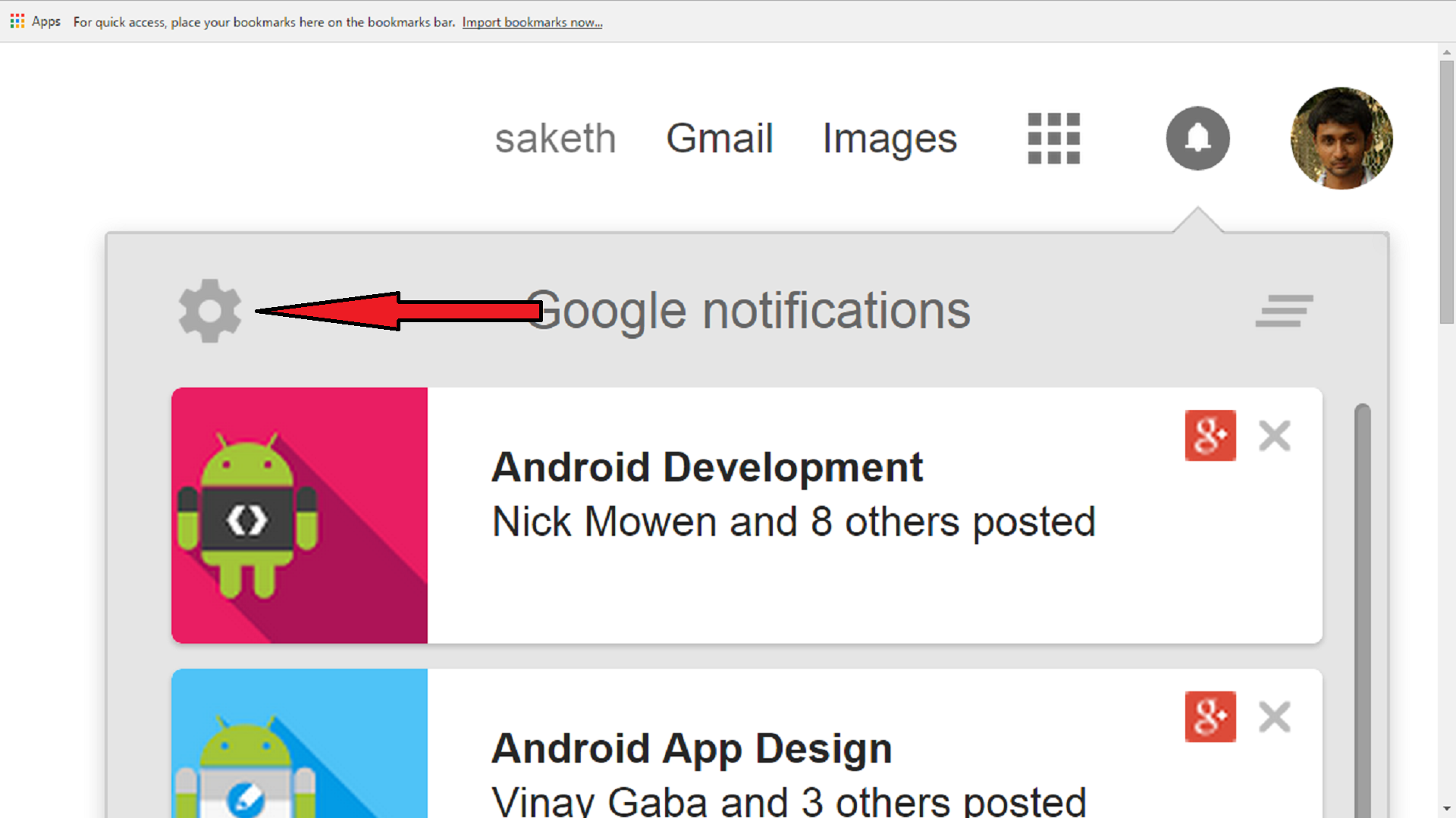Click the Google+ icon on Android Development card
The image size is (1456, 818).
(x=1210, y=435)
